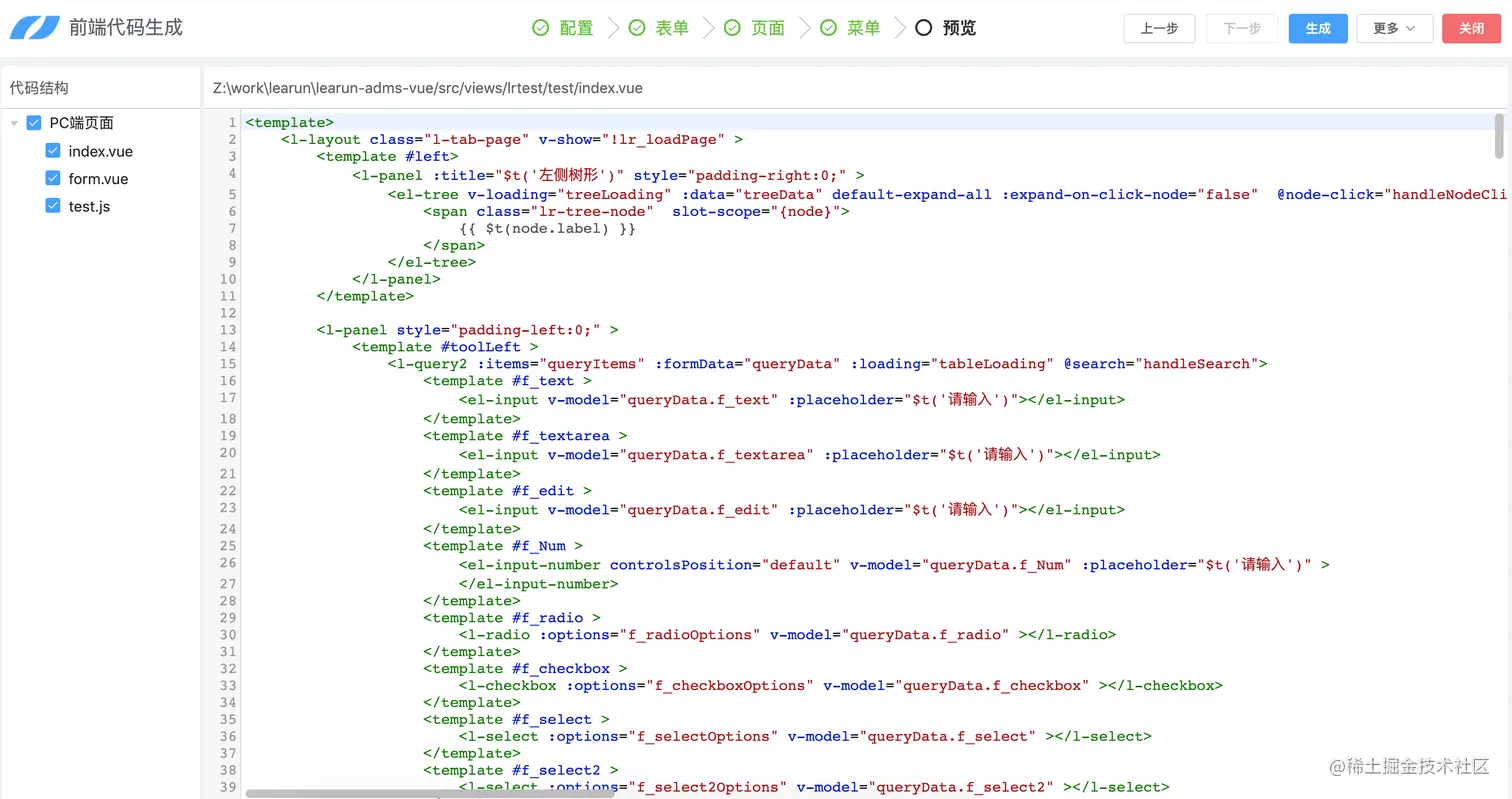Select index.vue in the code tree

tap(100, 151)
